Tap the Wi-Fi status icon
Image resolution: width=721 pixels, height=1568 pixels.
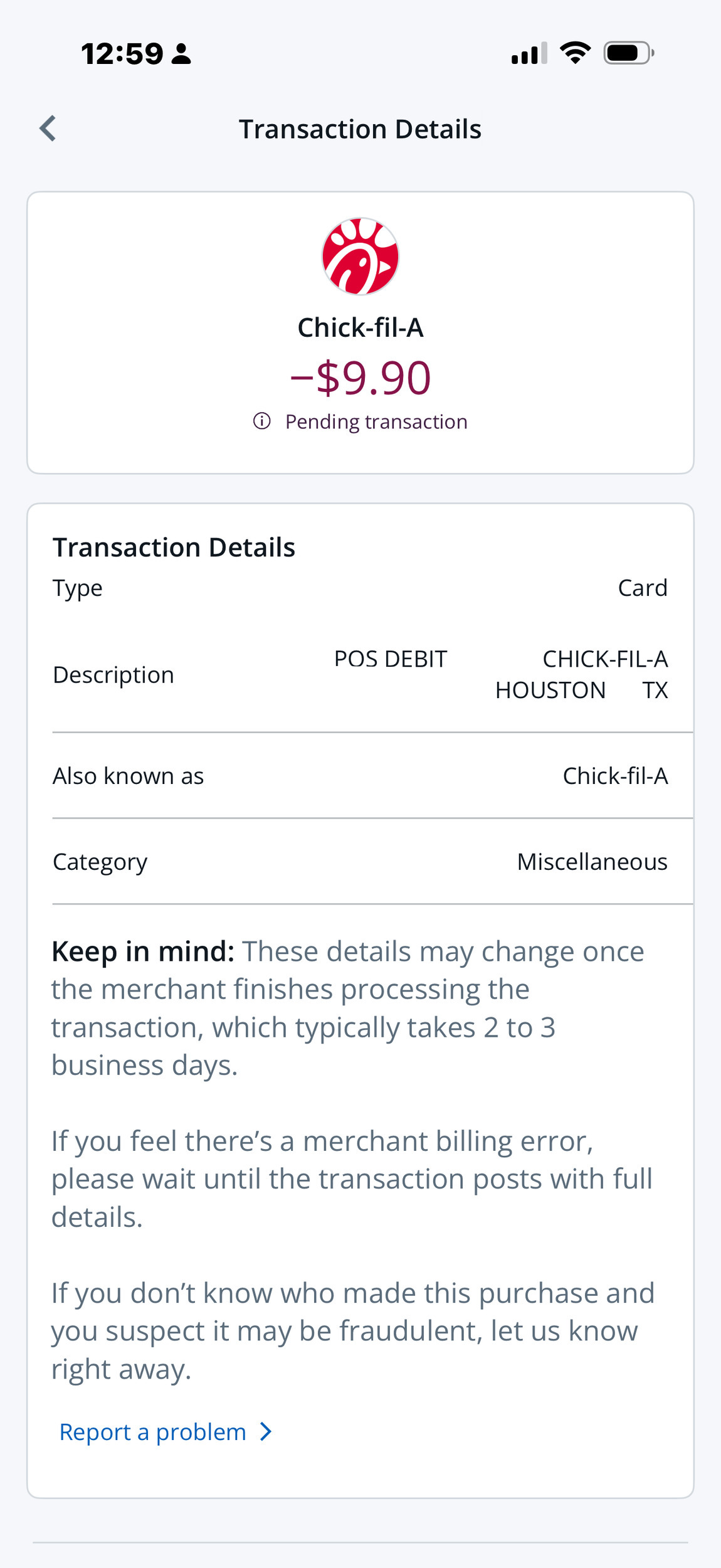point(575,53)
